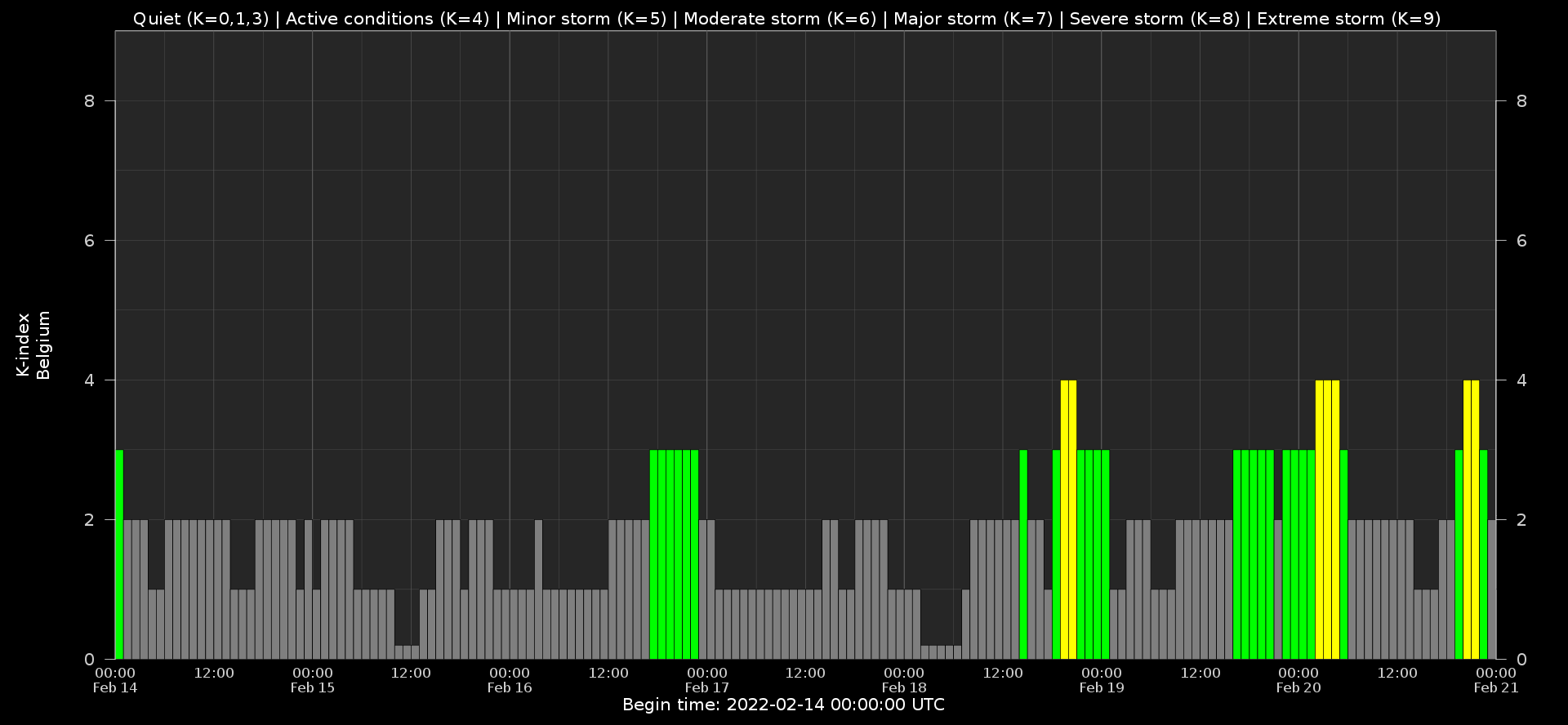Click the '0' tick on the right axis
This screenshot has height=725, width=1568.
tap(1521, 660)
